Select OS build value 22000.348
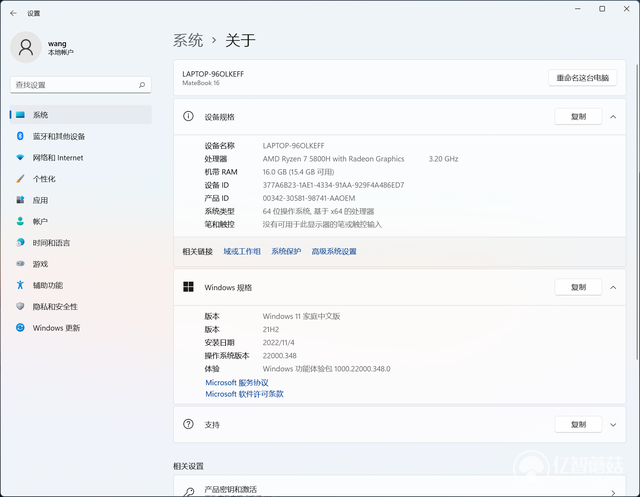 point(280,355)
